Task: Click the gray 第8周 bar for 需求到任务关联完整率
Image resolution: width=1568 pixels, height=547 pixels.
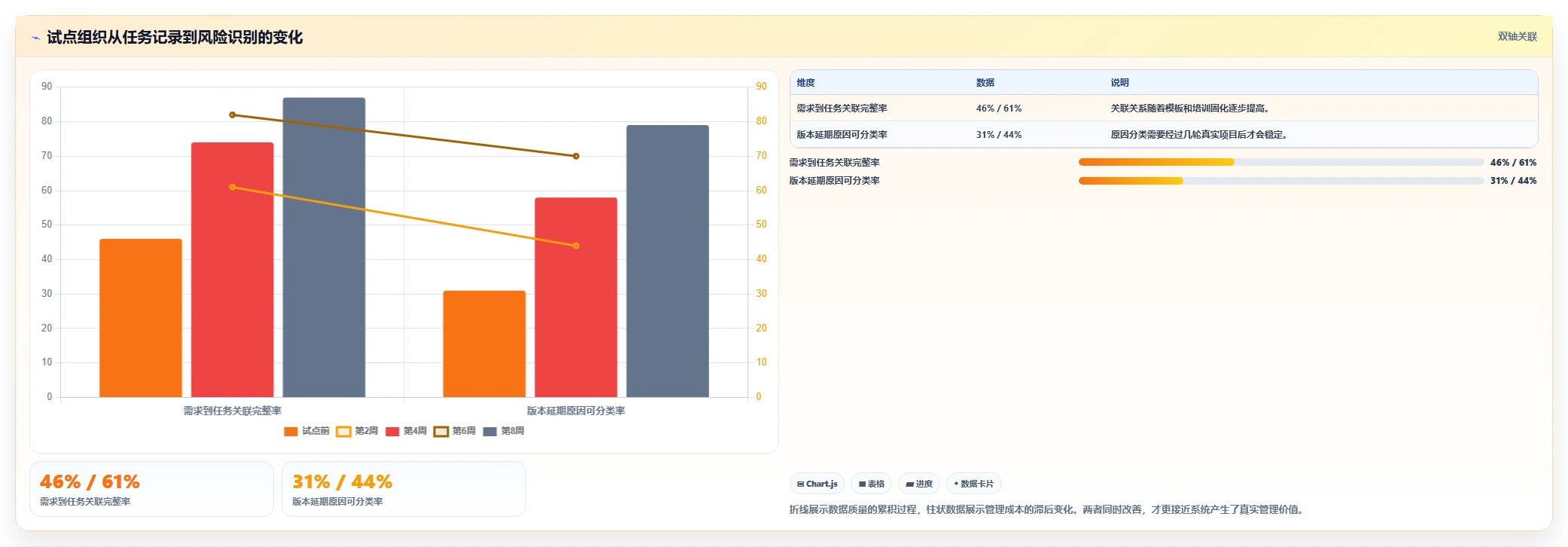Action: pyautogui.click(x=324, y=247)
